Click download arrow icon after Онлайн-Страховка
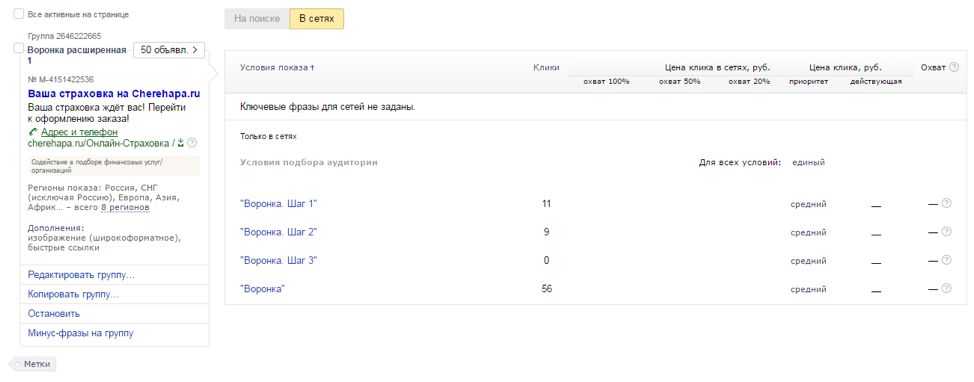Image resolution: width=974 pixels, height=382 pixels. [x=181, y=143]
